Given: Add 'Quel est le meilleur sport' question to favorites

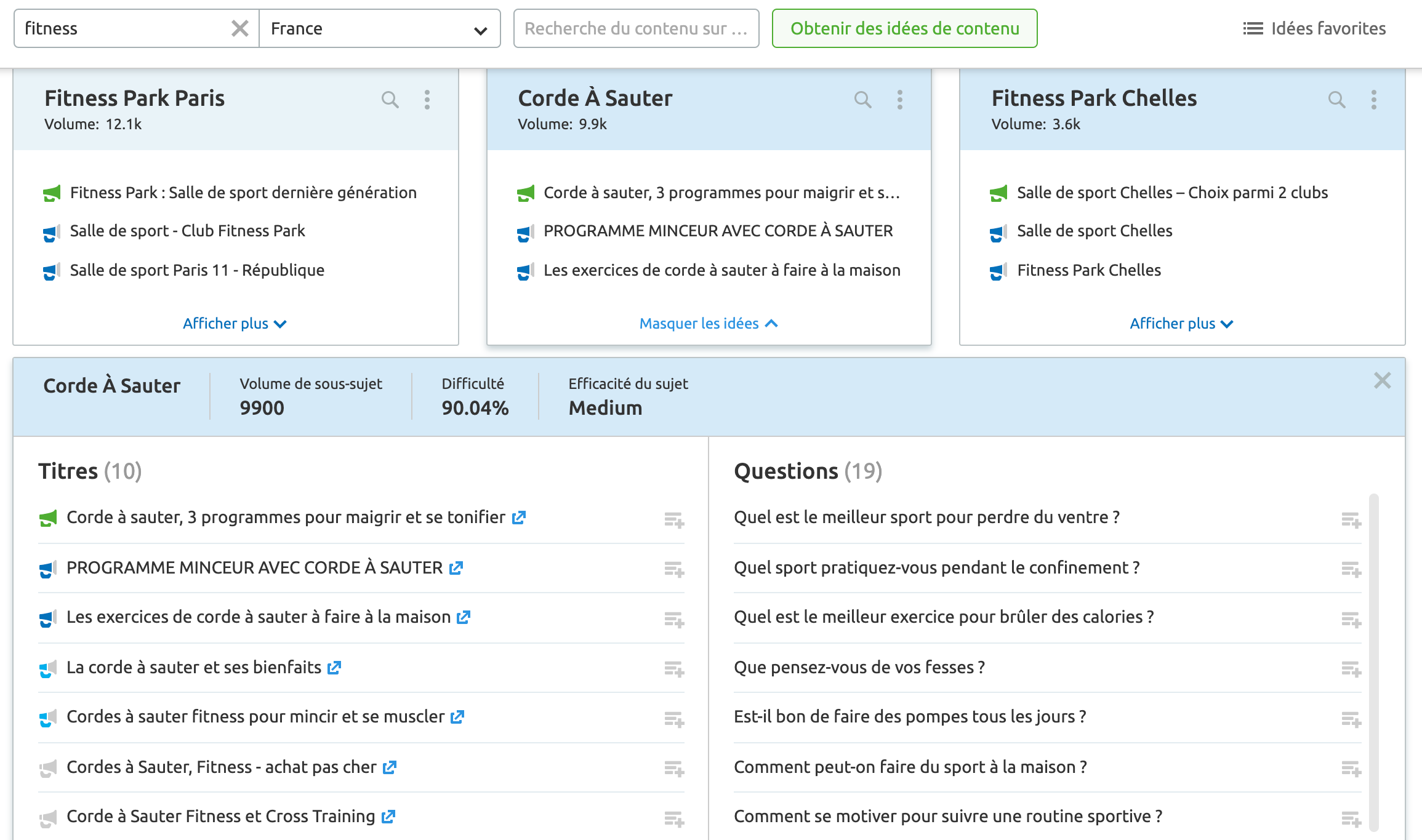Looking at the screenshot, I should (1351, 520).
